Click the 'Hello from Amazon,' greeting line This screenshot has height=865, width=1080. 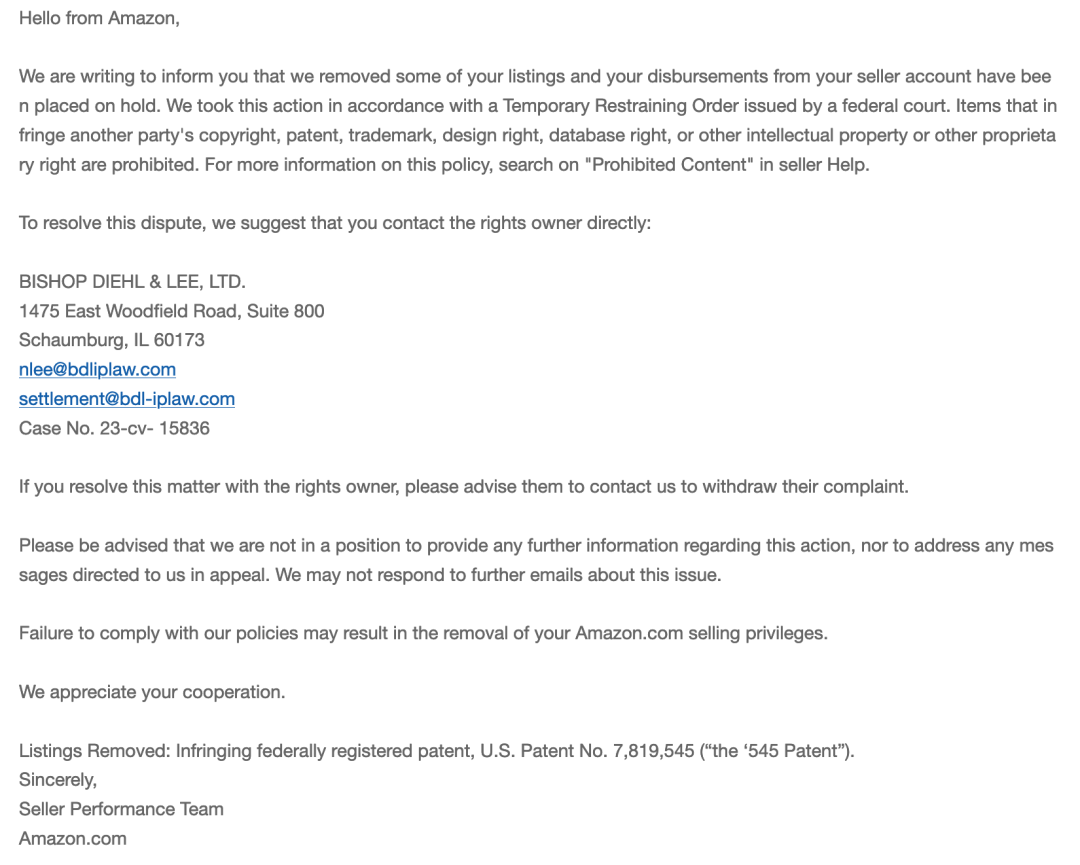pos(99,18)
